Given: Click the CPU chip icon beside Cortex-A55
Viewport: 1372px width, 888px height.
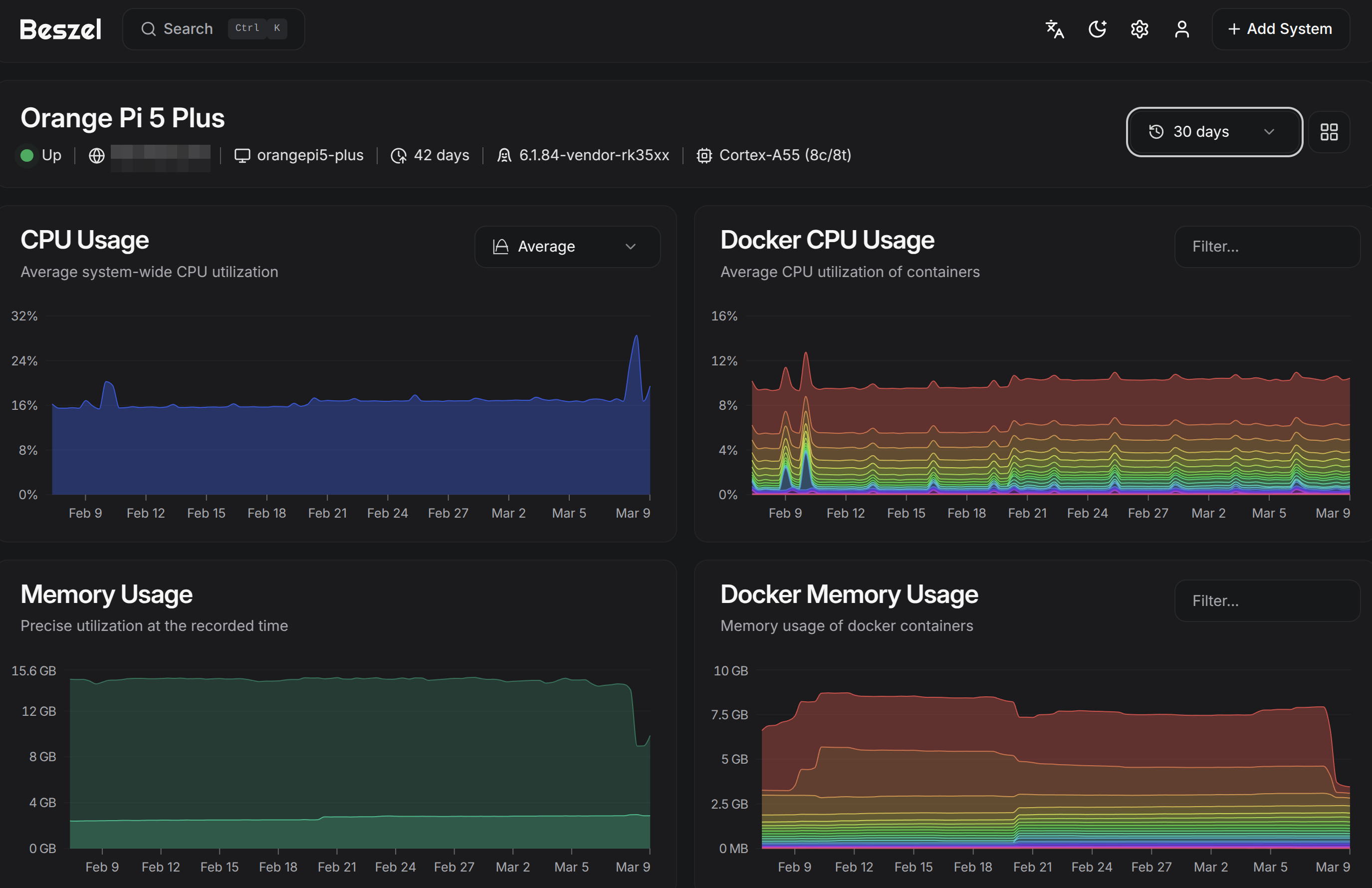Looking at the screenshot, I should pos(703,156).
